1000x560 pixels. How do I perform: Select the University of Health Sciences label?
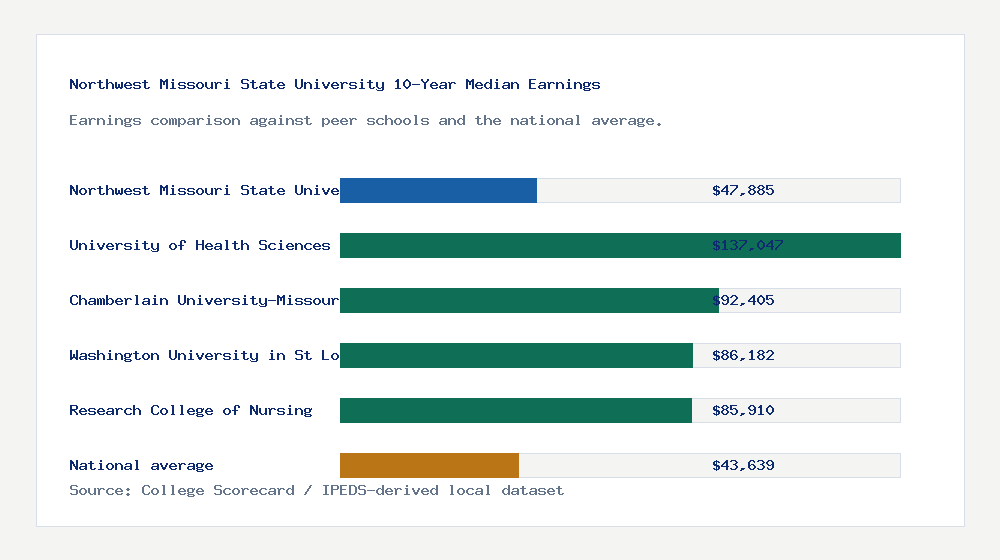(200, 246)
